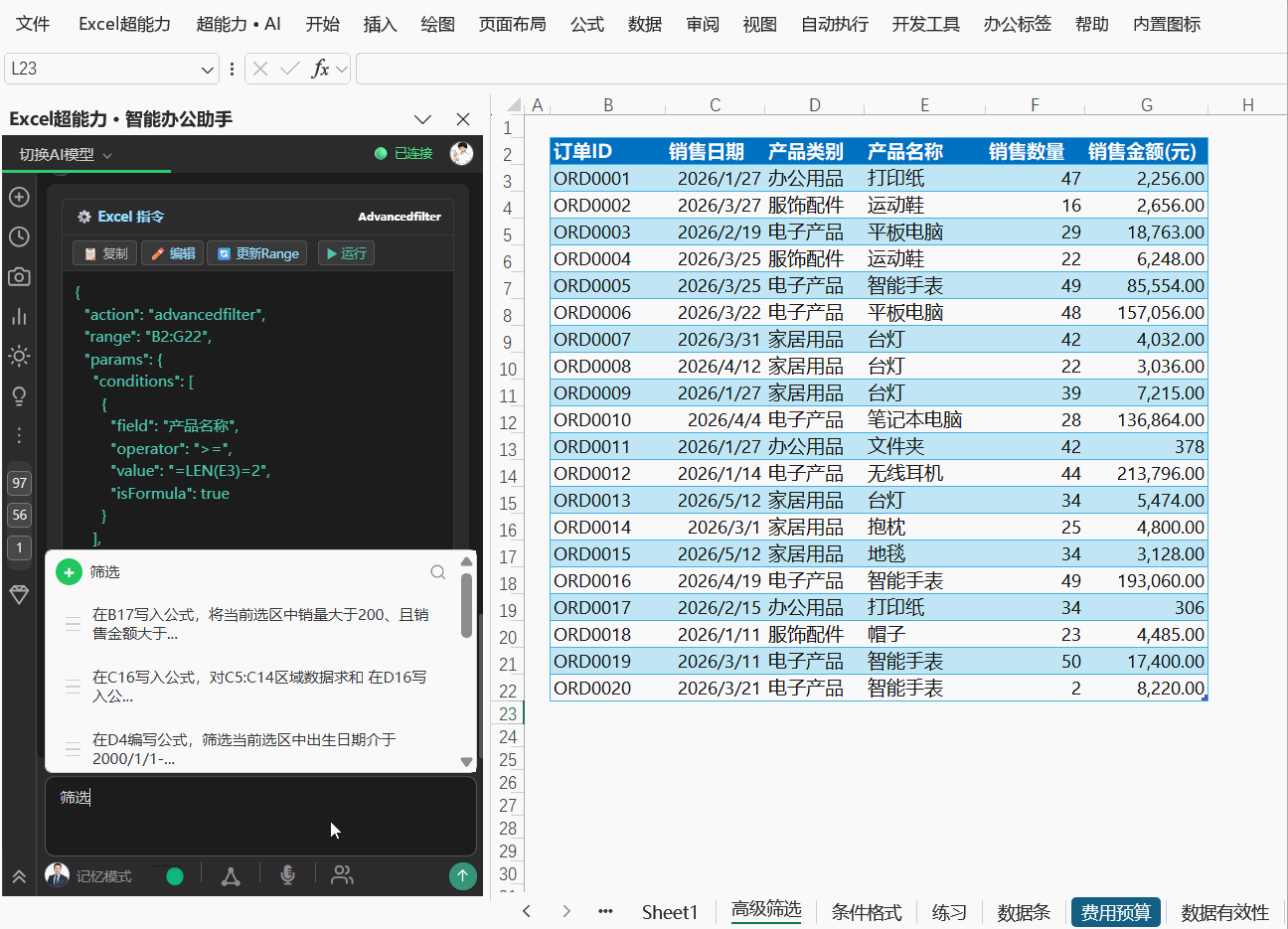Open the 公式 ribbon tab
The image size is (1288, 929).
pyautogui.click(x=587, y=24)
